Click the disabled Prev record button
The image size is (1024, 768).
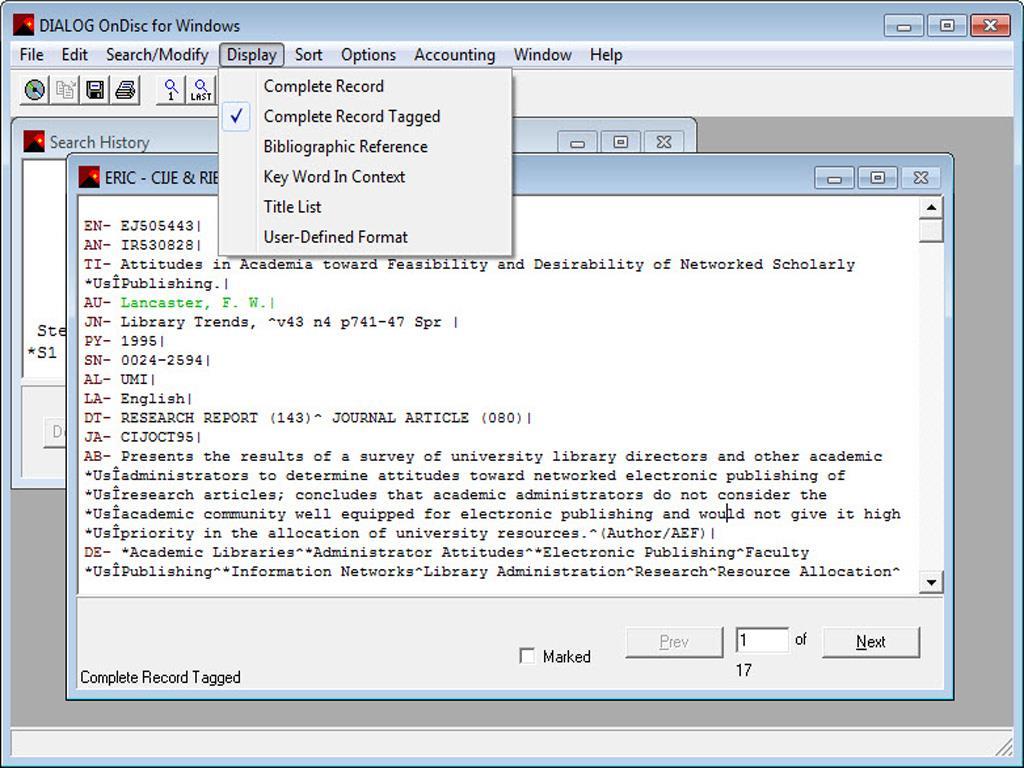pos(674,642)
